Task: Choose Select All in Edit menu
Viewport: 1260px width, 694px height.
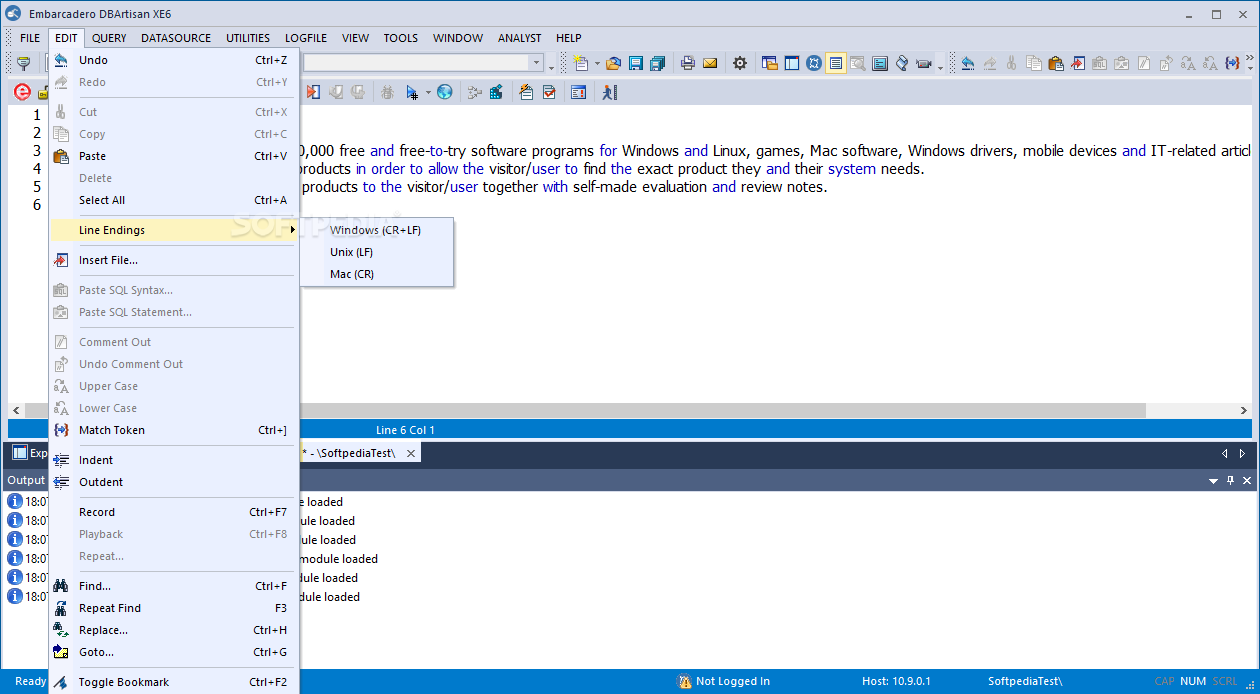Action: [x=173, y=200]
